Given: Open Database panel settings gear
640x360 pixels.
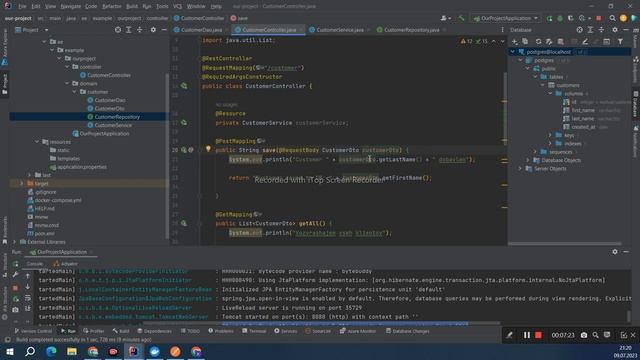Looking at the screenshot, I should pyautogui.click(x=615, y=30).
